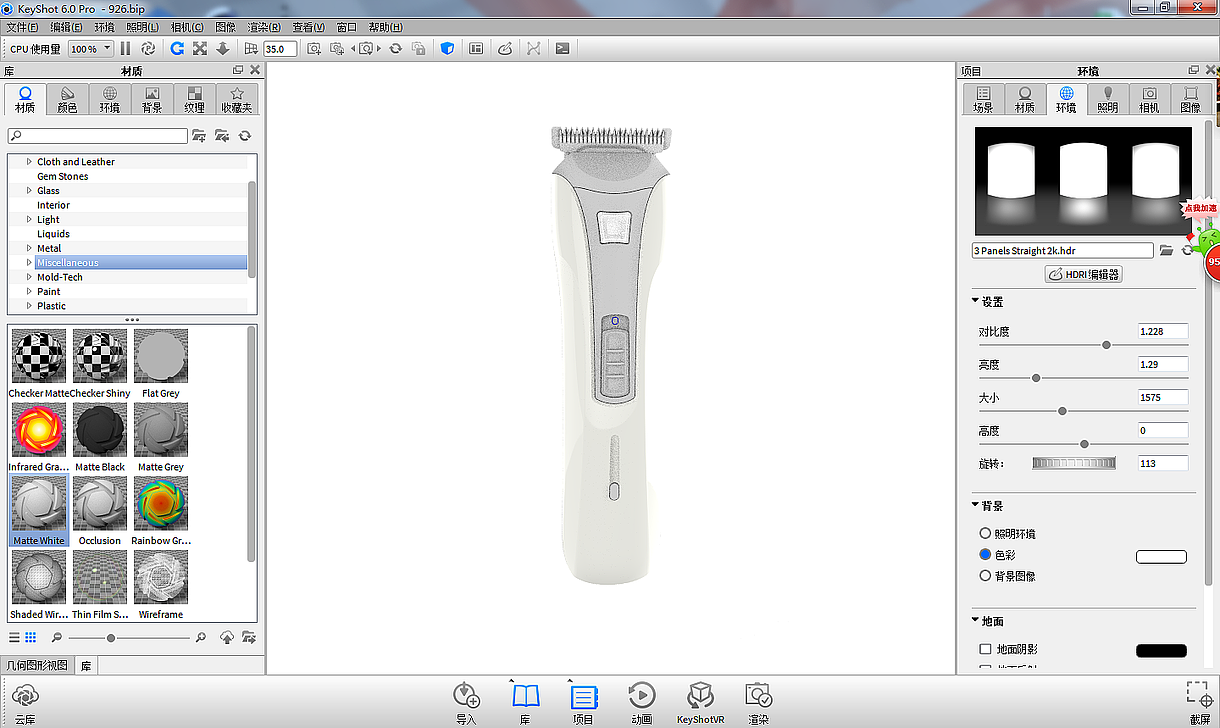This screenshot has height=728, width=1220.
Task: Expand the Light material folder
Action: click(x=29, y=220)
